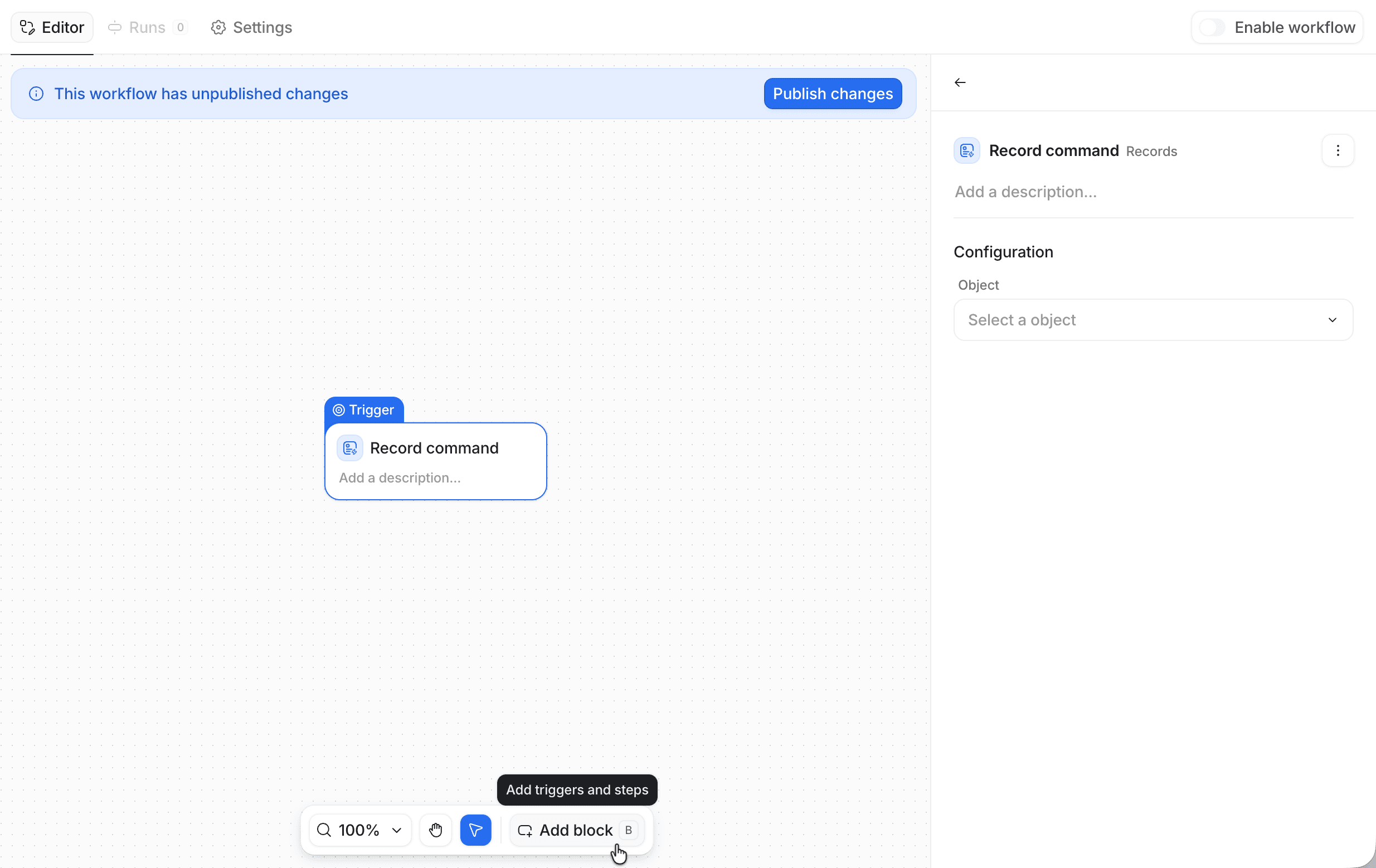This screenshot has width=1376, height=868.
Task: Toggle the Enable workflow switch
Action: (x=1212, y=27)
